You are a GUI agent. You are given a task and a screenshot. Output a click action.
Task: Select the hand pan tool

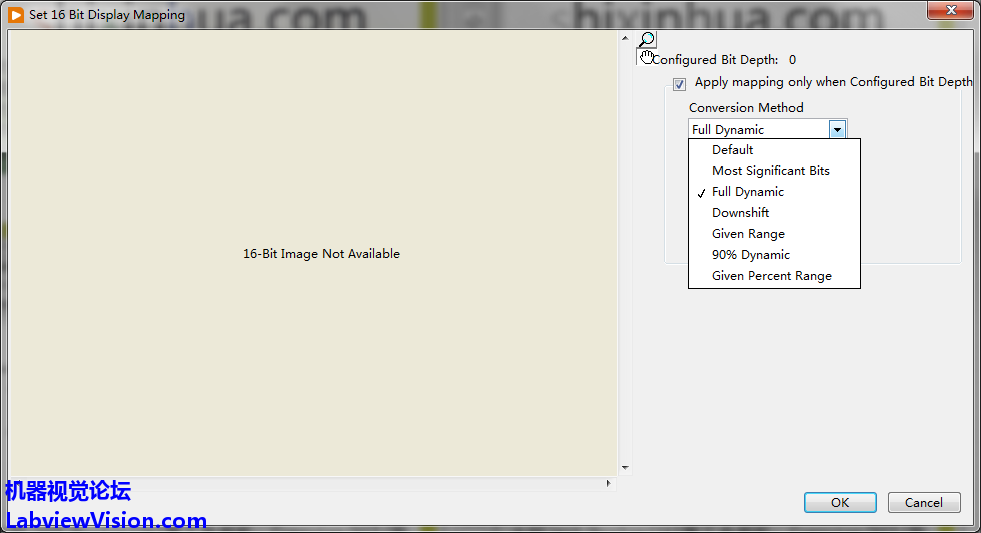(647, 57)
